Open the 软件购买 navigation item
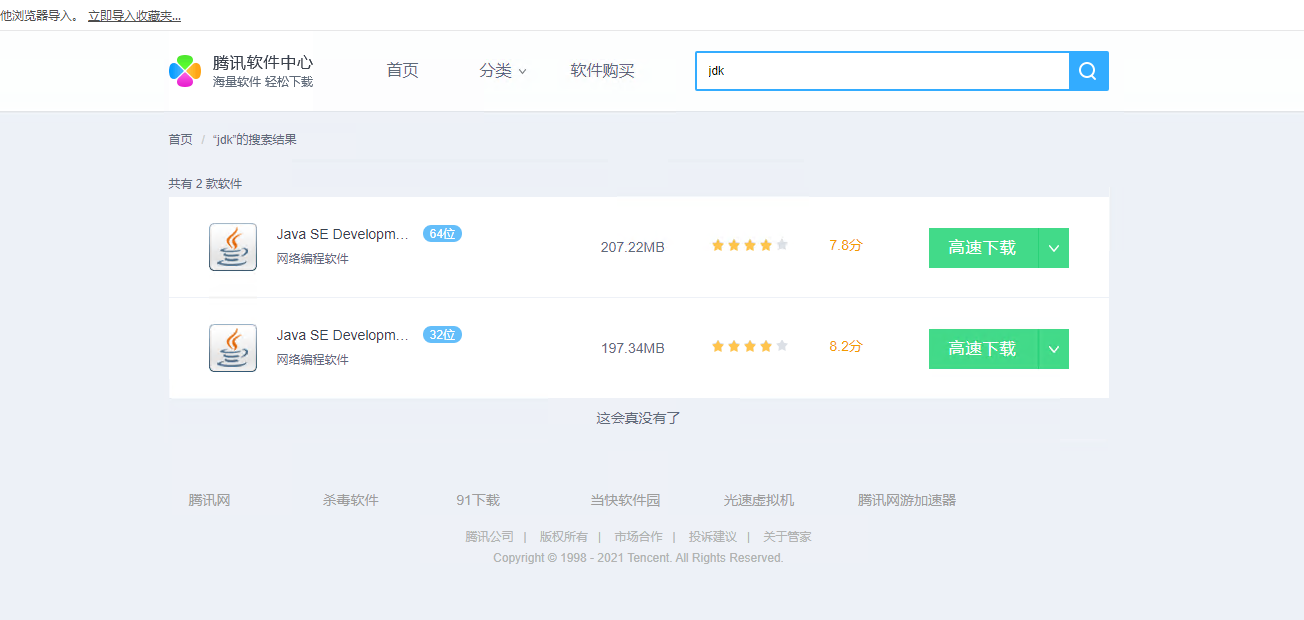The image size is (1304, 620). tap(602, 71)
